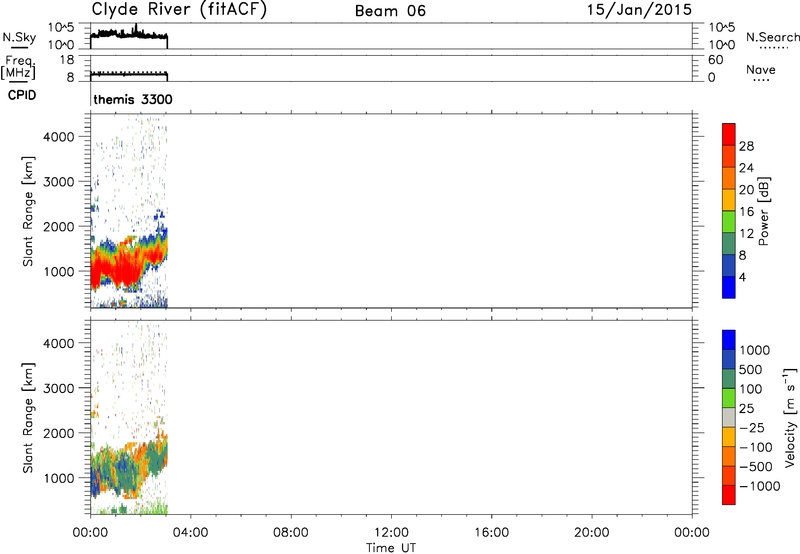Click the 'Beam 06' header label

click(x=390, y=11)
